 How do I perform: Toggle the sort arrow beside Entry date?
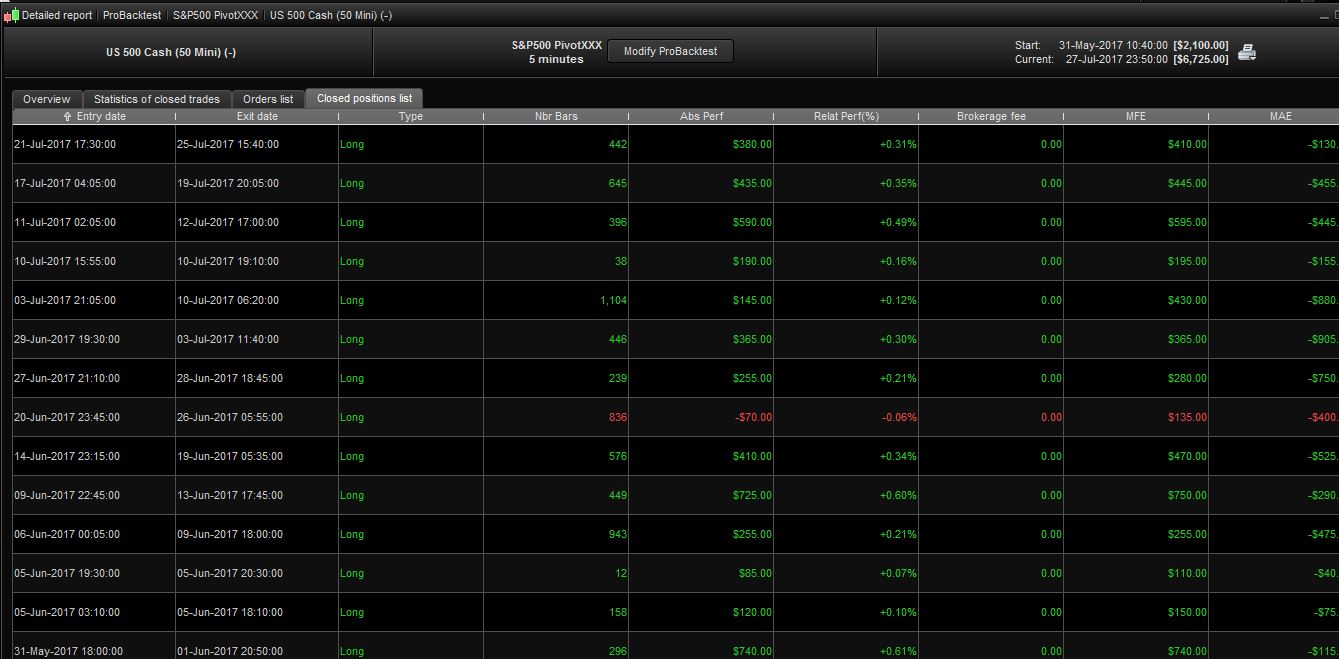click(67, 117)
